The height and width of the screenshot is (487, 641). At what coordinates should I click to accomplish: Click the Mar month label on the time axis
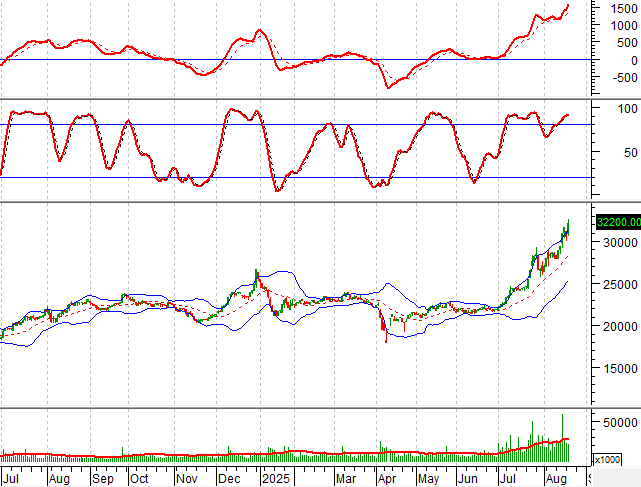(x=346, y=478)
